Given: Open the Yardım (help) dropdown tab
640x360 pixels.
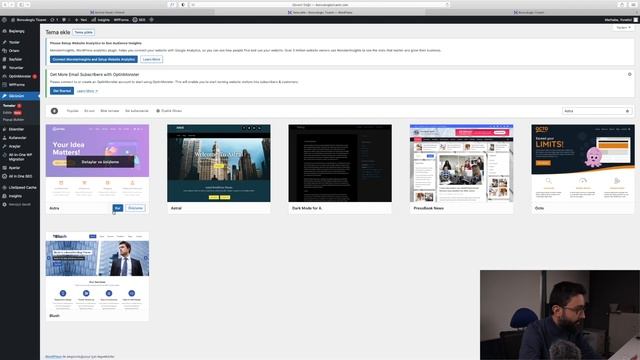Looking at the screenshot, I should click(623, 27).
